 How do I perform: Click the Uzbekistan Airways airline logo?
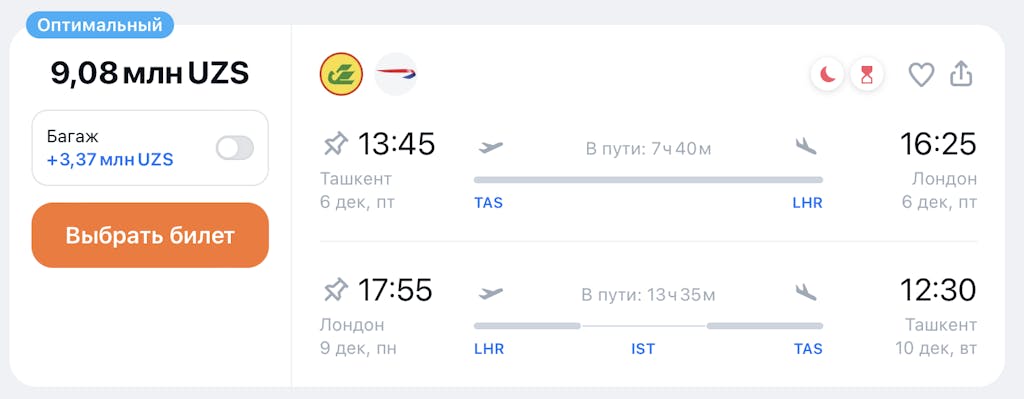pyautogui.click(x=341, y=74)
